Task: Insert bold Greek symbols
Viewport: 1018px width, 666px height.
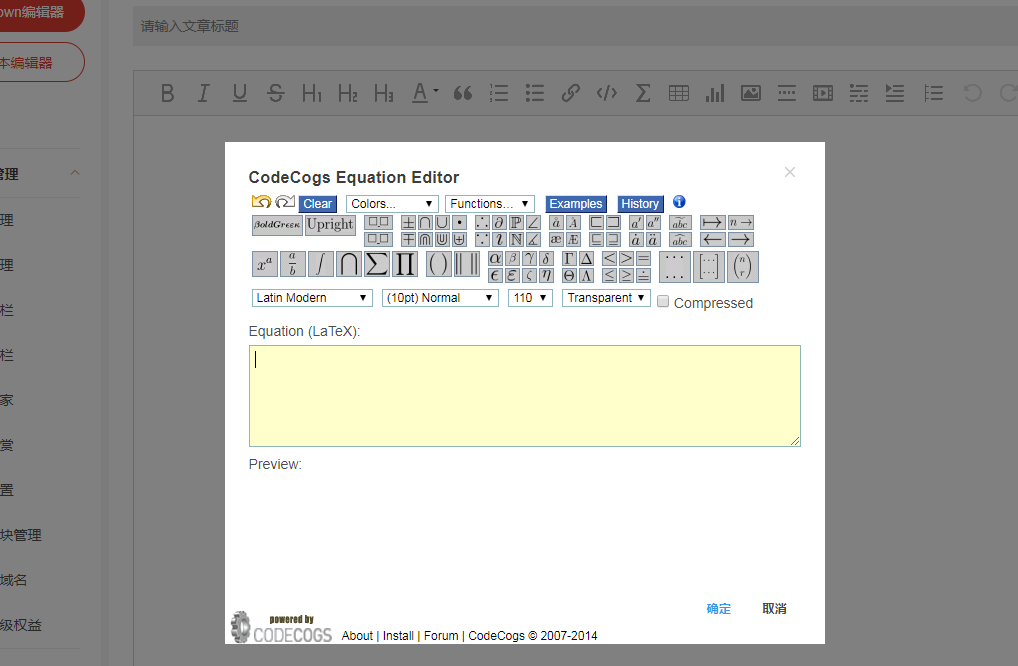Action: (x=277, y=225)
